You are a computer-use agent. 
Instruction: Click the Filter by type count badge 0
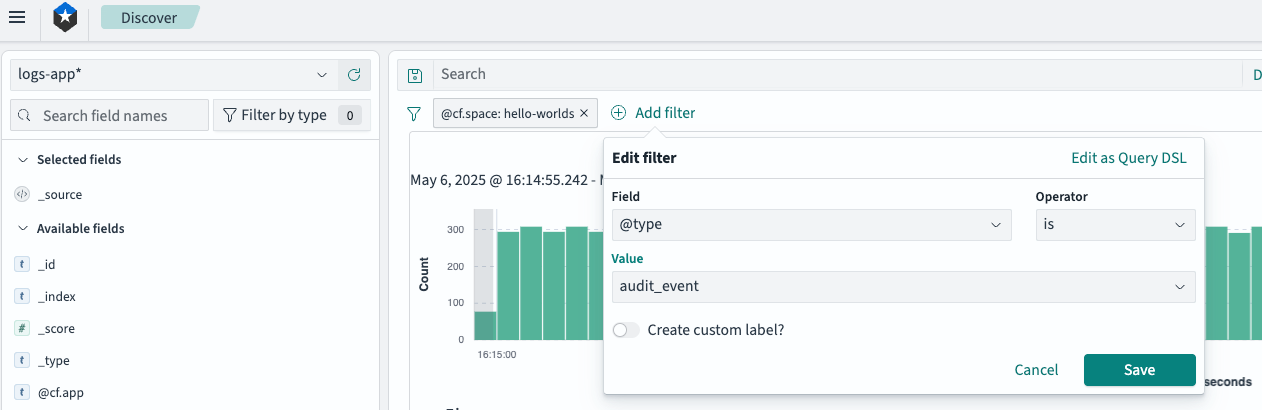[x=350, y=115]
